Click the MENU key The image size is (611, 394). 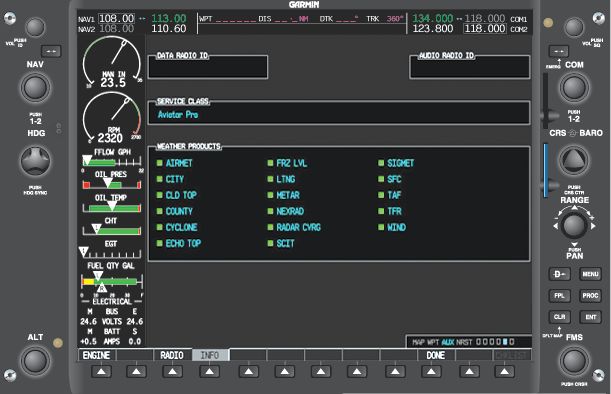[x=590, y=274]
